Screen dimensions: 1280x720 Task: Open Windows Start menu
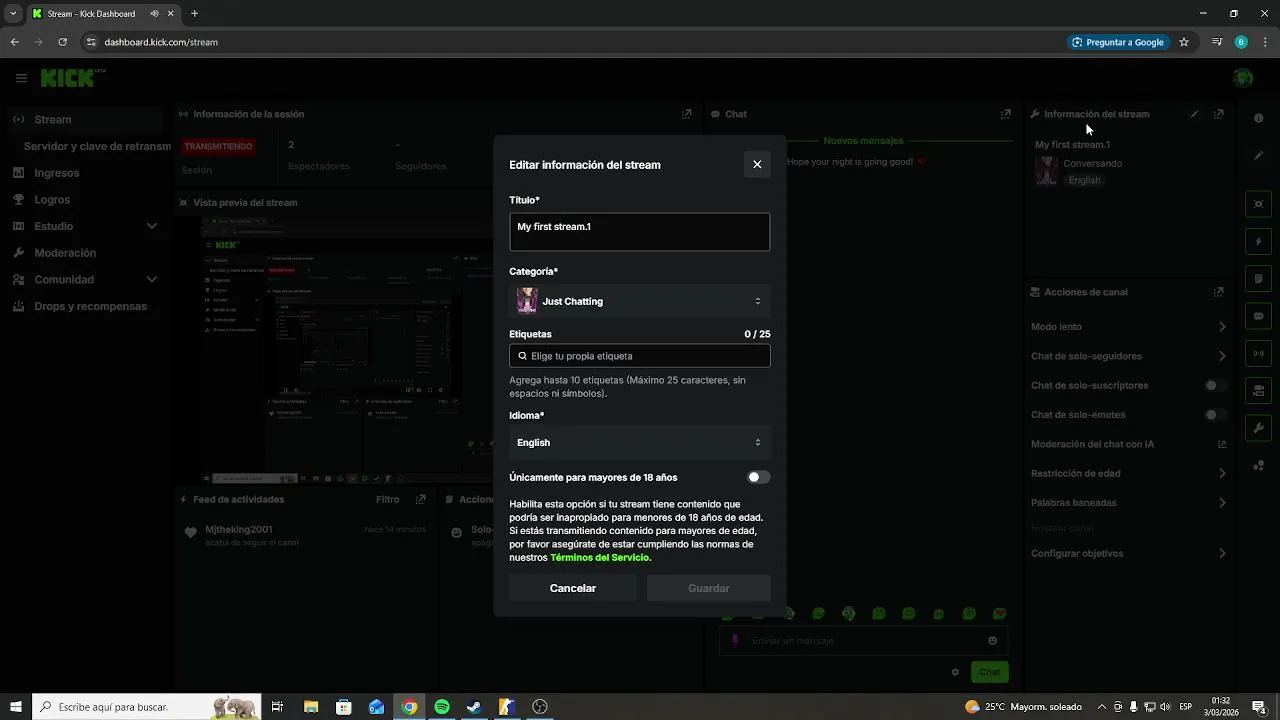click(x=15, y=707)
